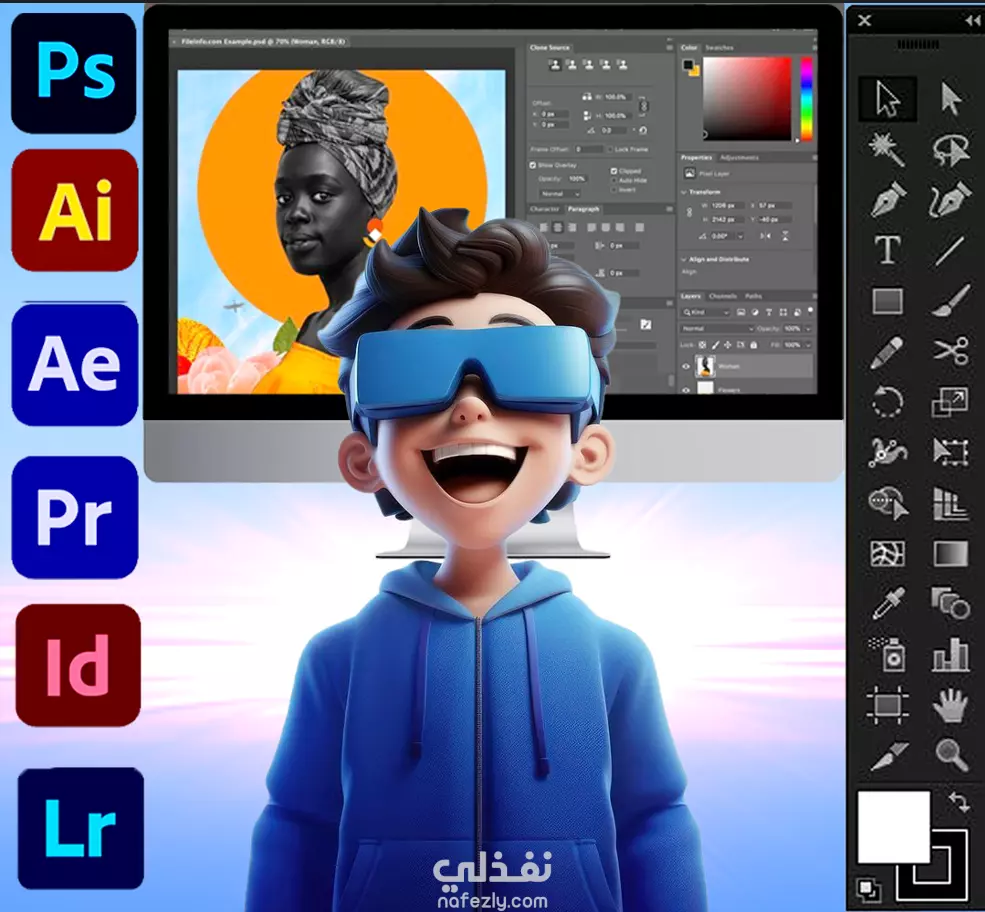Click the white Fill color box
The height and width of the screenshot is (912, 985).
(893, 827)
